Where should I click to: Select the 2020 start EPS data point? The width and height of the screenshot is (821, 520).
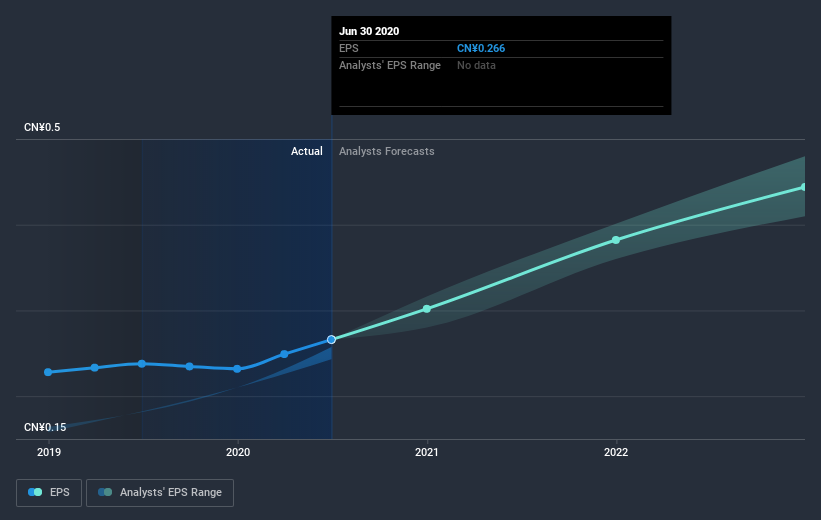tap(237, 369)
